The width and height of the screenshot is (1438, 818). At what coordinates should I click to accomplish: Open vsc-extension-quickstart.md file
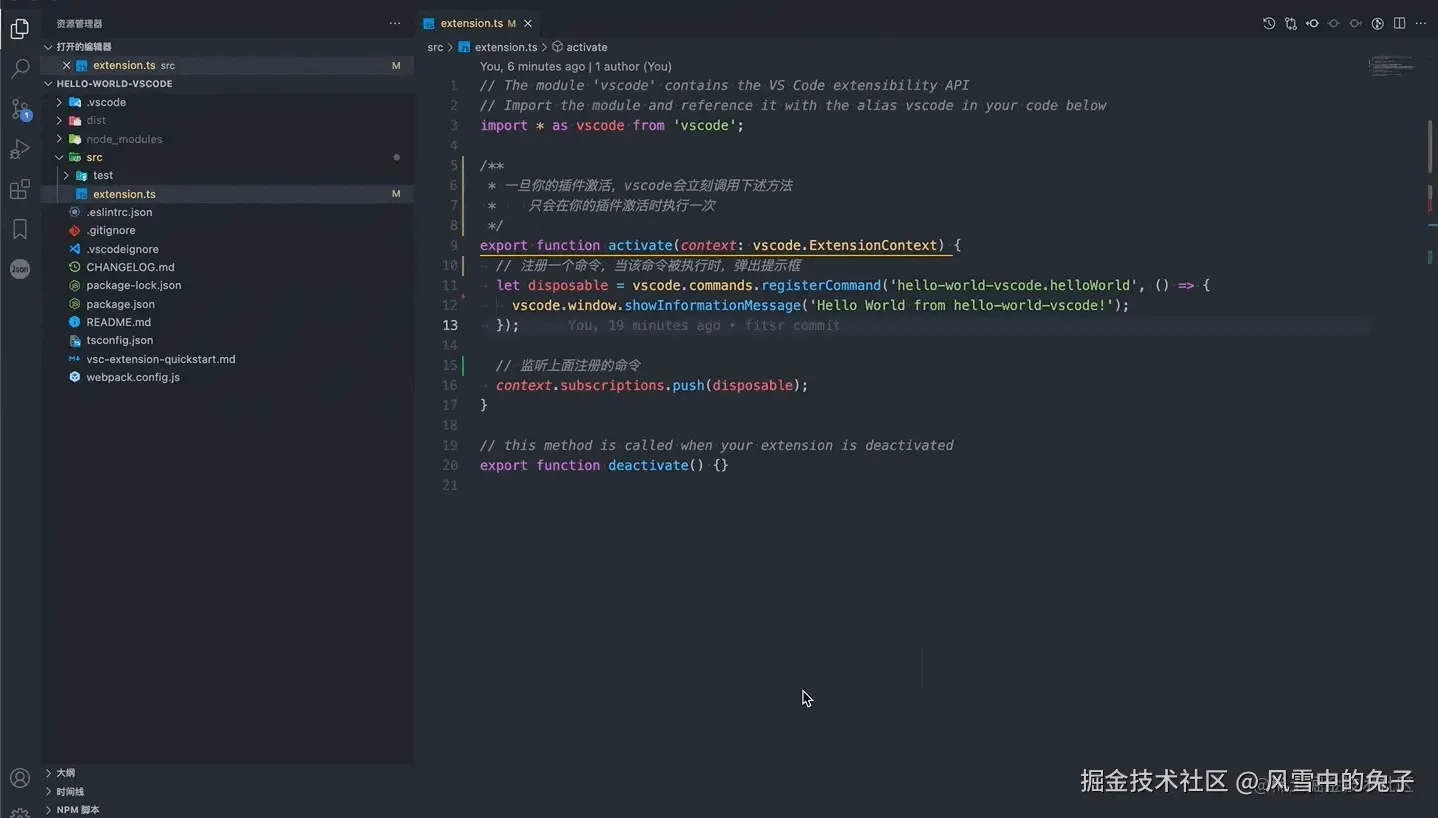[226, 359]
